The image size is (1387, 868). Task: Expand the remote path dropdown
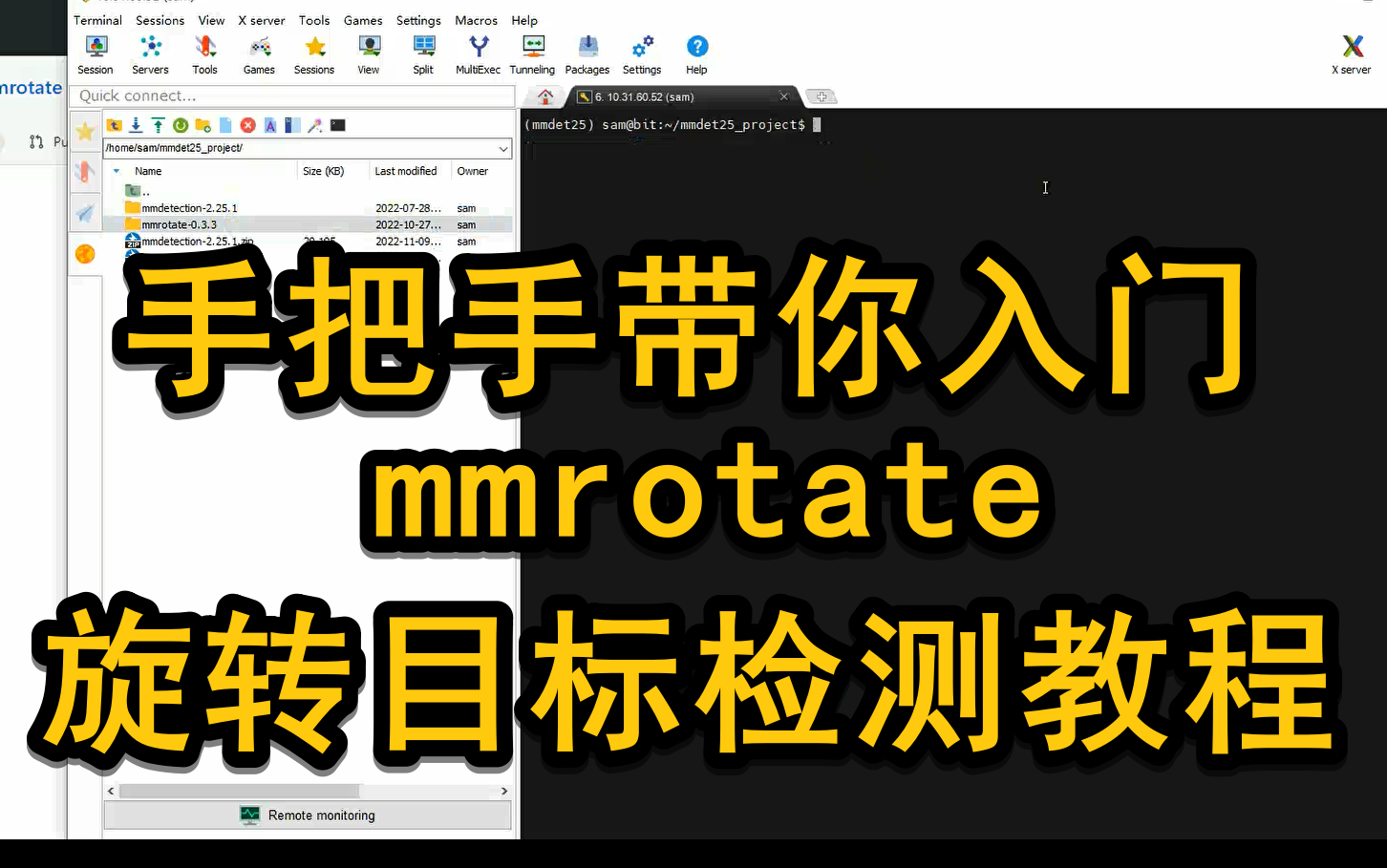pos(503,148)
